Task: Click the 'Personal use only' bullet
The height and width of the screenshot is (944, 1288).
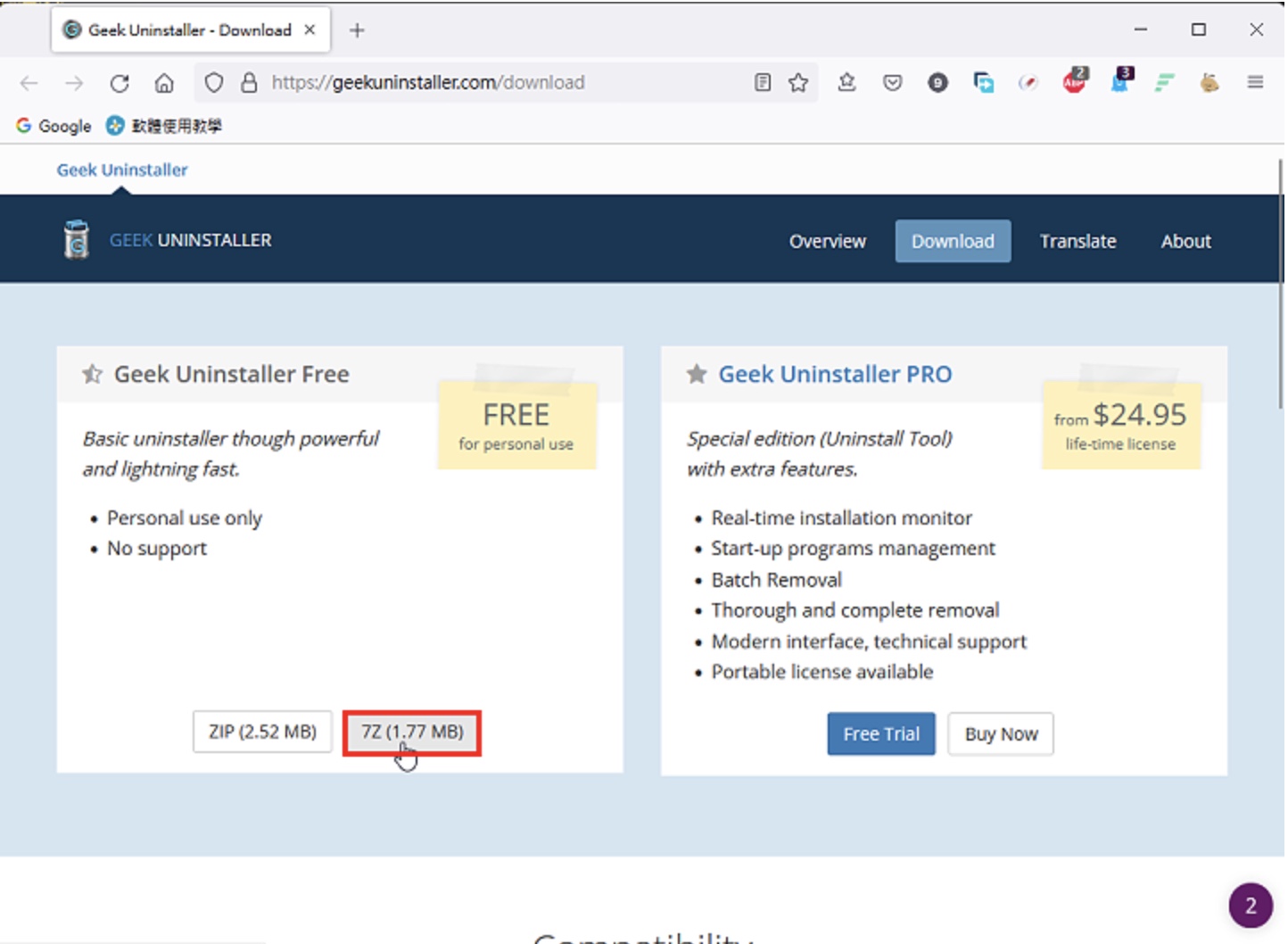Action: 185,518
